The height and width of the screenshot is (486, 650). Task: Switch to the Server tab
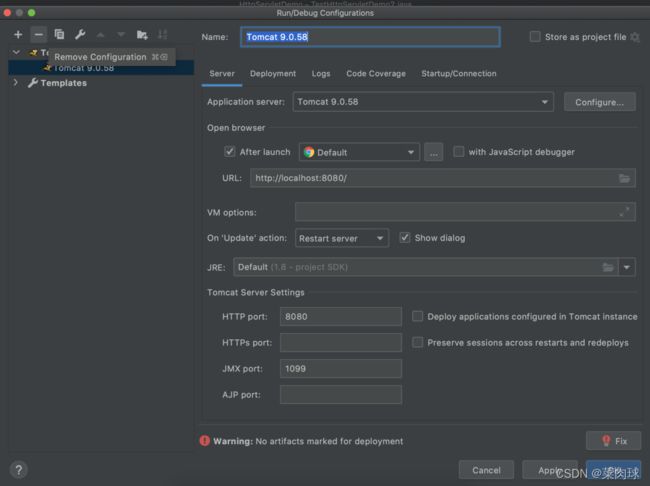[x=222, y=73]
